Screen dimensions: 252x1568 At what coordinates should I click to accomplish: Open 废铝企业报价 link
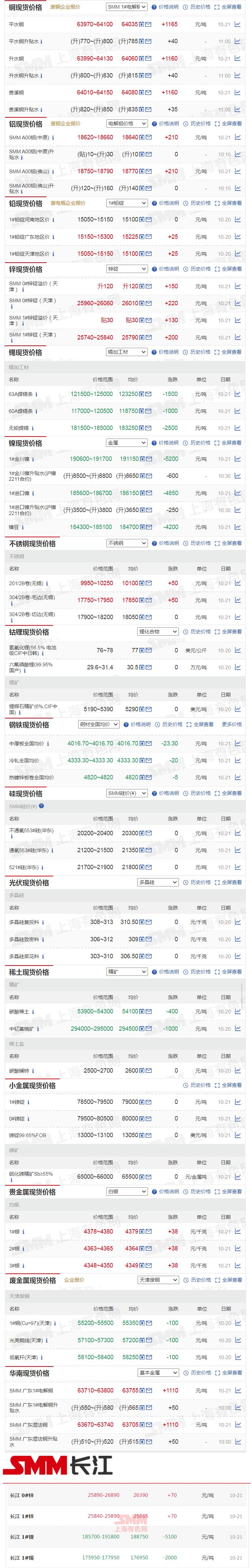[65, 123]
